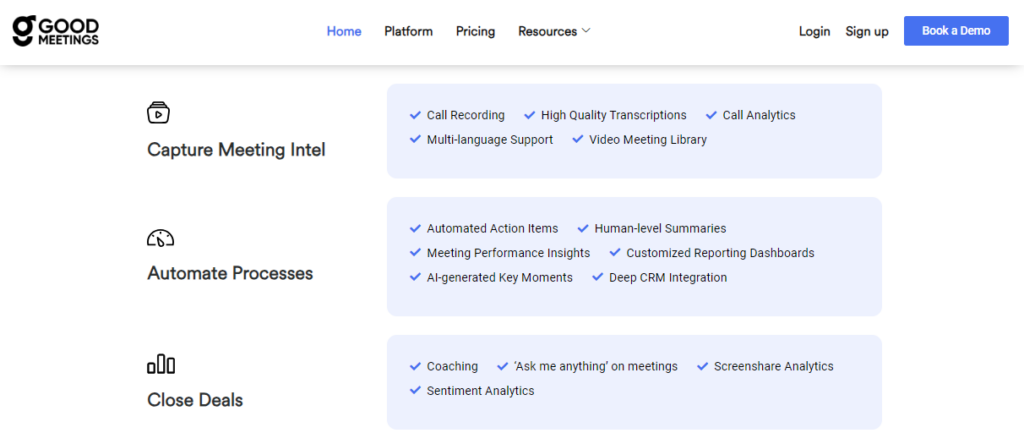Click the Close Deals heading
Viewport: 1024px width, 433px height.
coord(195,400)
